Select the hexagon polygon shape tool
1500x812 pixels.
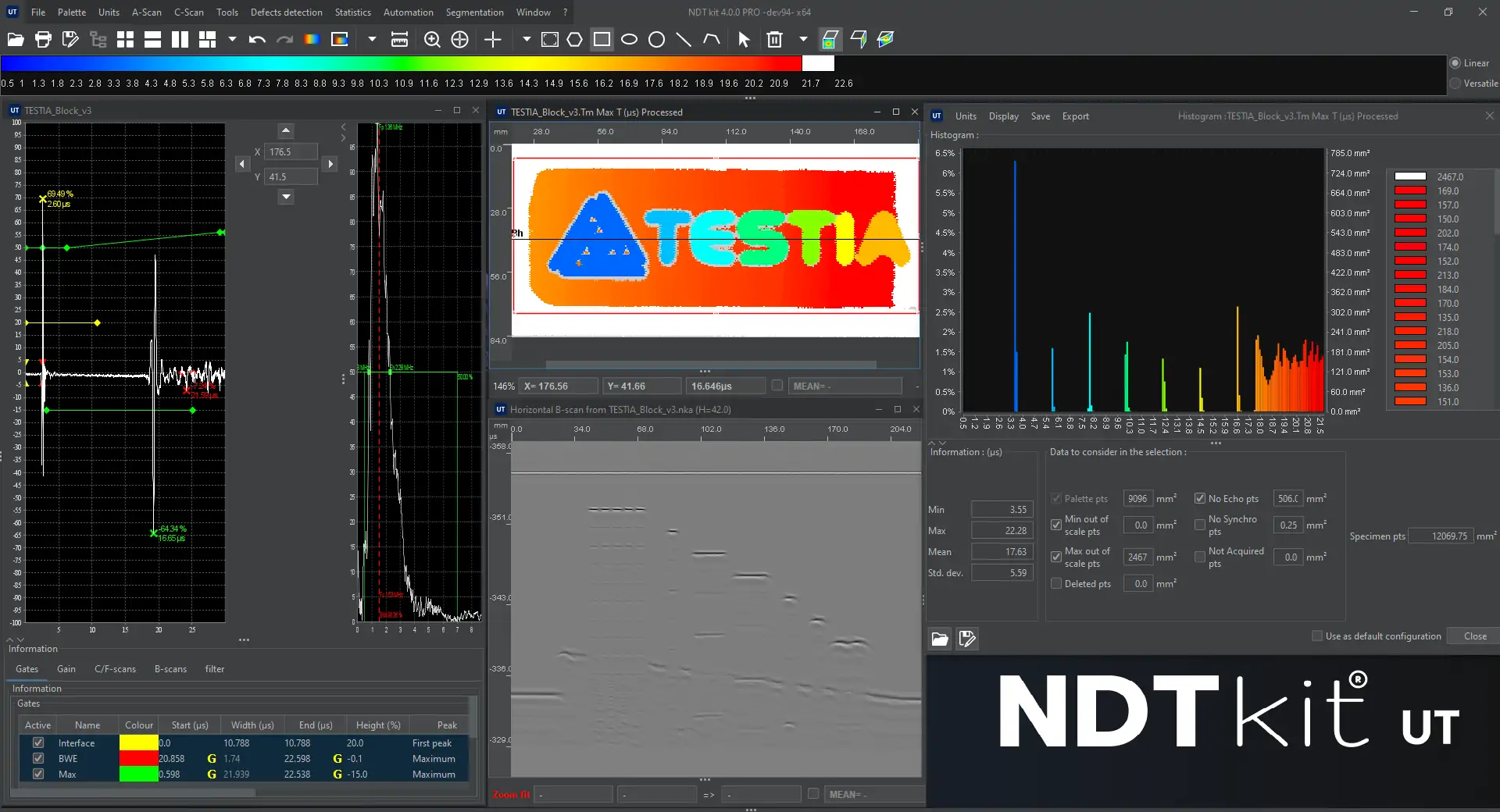[575, 39]
